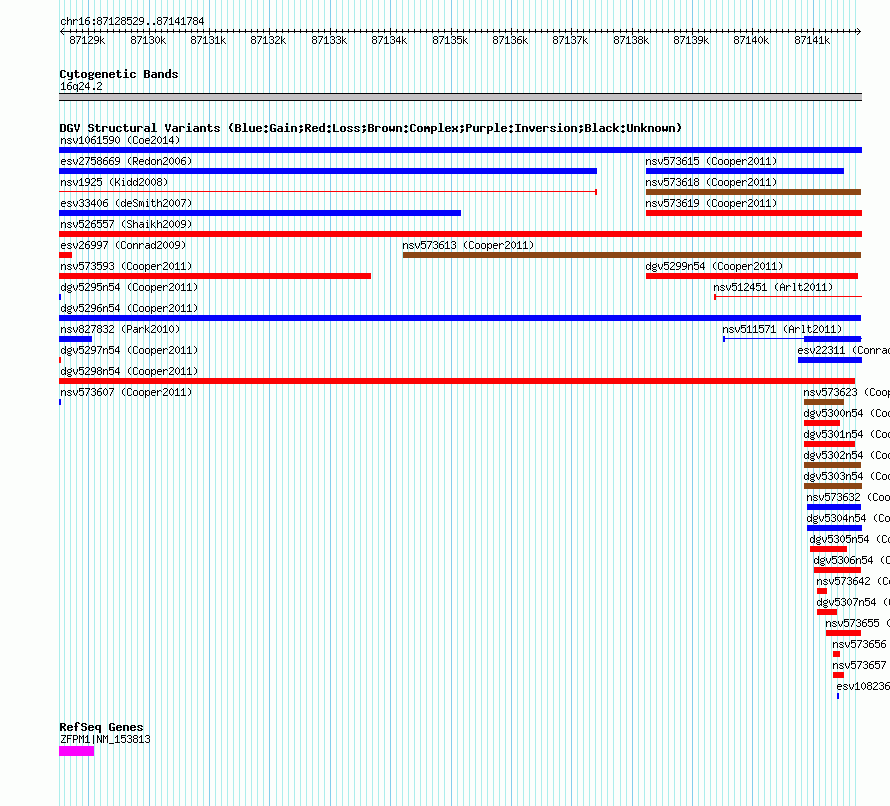Click the esv22311 variant label
The image size is (890, 806).
coord(843,350)
